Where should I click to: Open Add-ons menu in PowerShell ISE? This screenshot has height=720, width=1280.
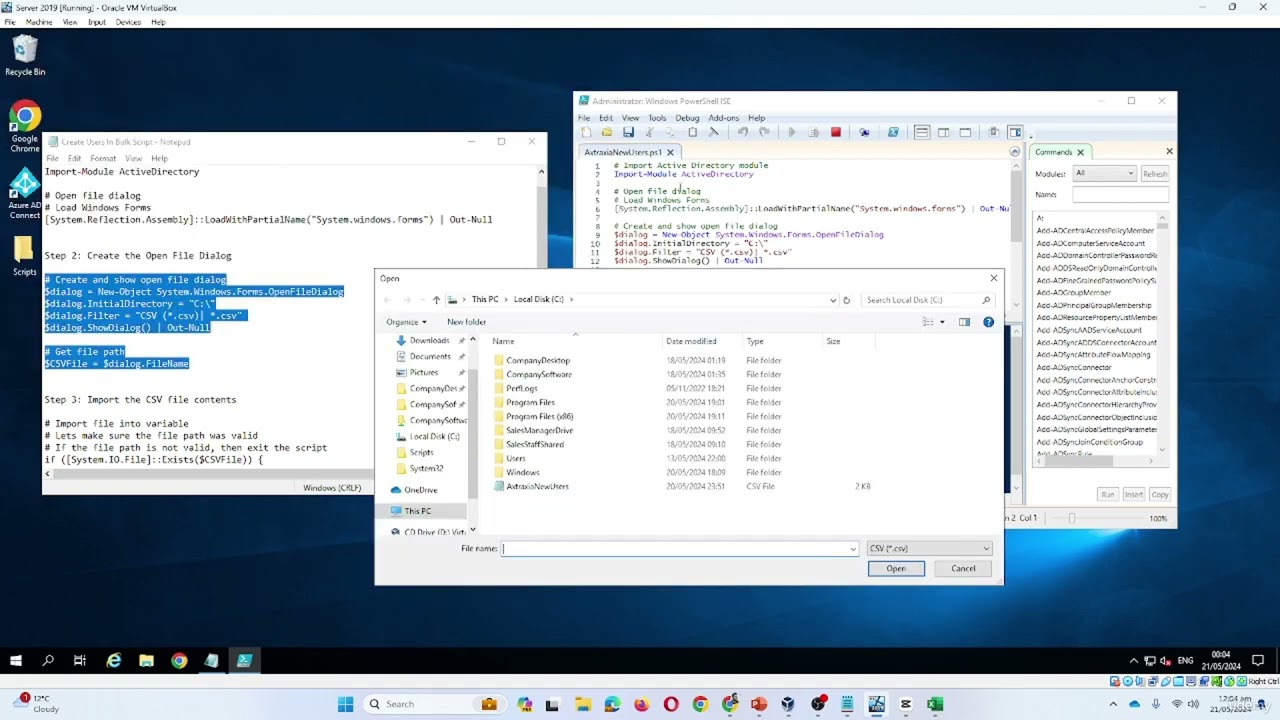[x=723, y=118]
